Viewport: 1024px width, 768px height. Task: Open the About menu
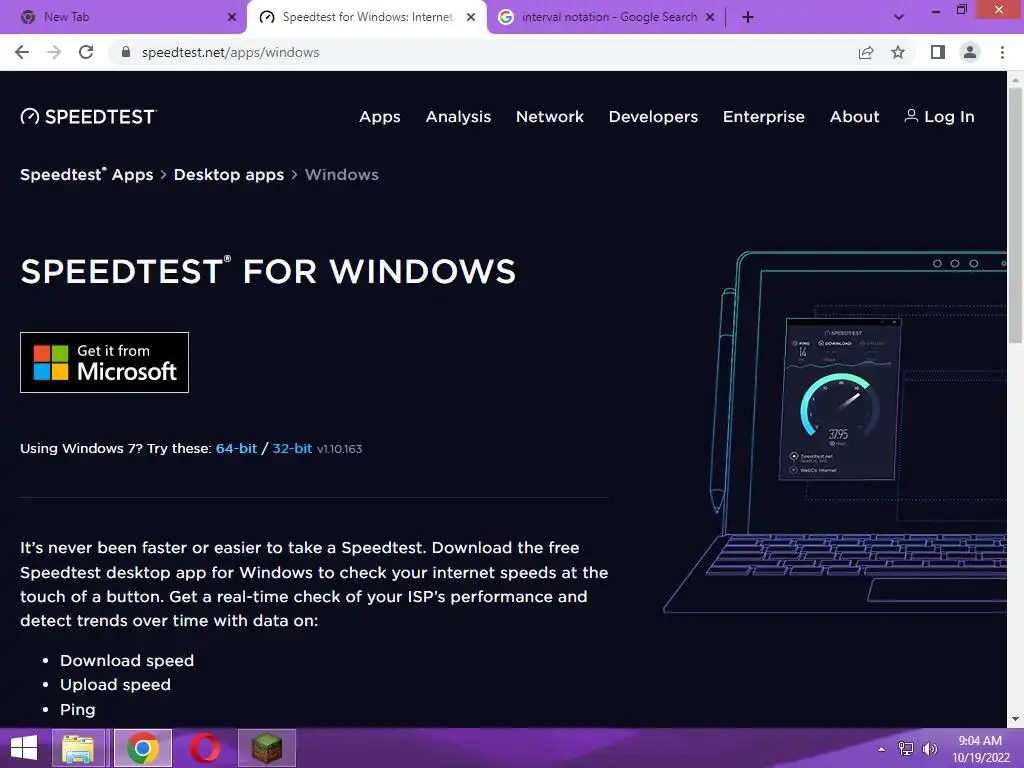tap(854, 116)
